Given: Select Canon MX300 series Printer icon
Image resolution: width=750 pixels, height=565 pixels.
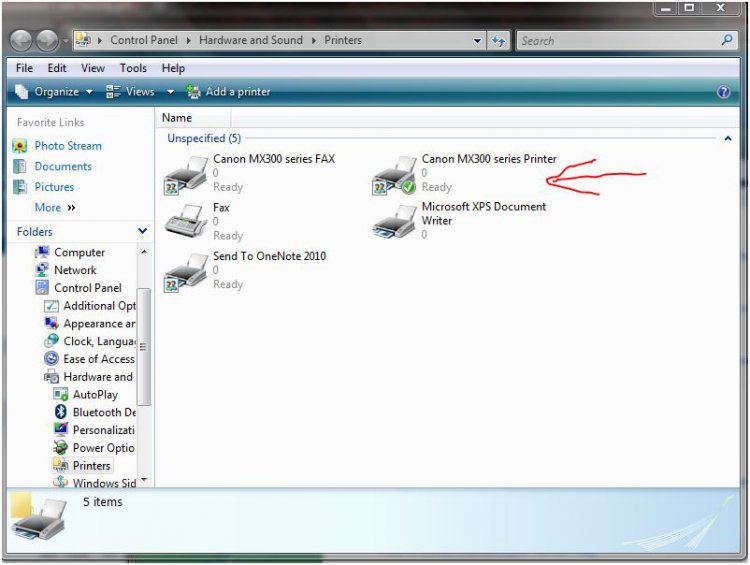Looking at the screenshot, I should coord(394,175).
